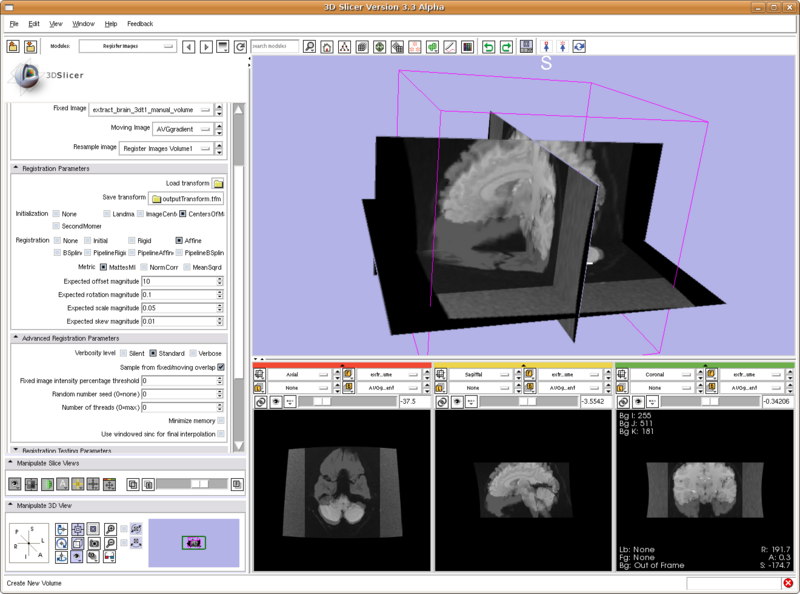Screen dimensions: 800x594
Task: Open the module search magnifier icon
Action: (308, 45)
